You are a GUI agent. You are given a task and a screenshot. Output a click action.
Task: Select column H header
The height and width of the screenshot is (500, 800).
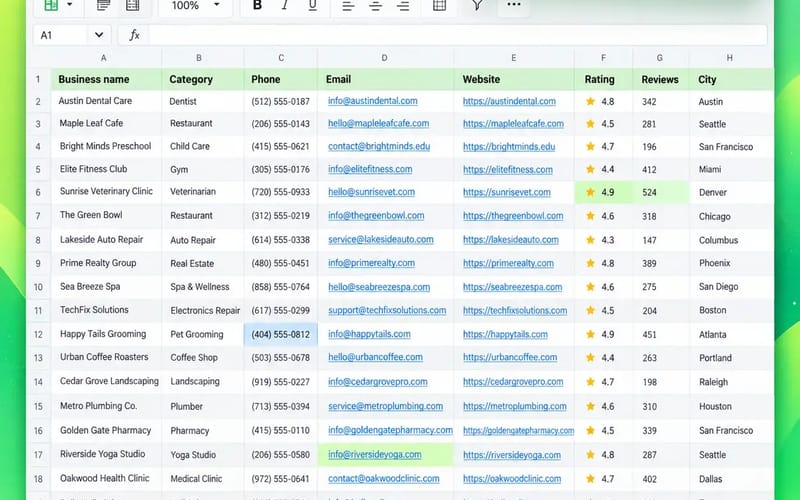[x=730, y=58]
